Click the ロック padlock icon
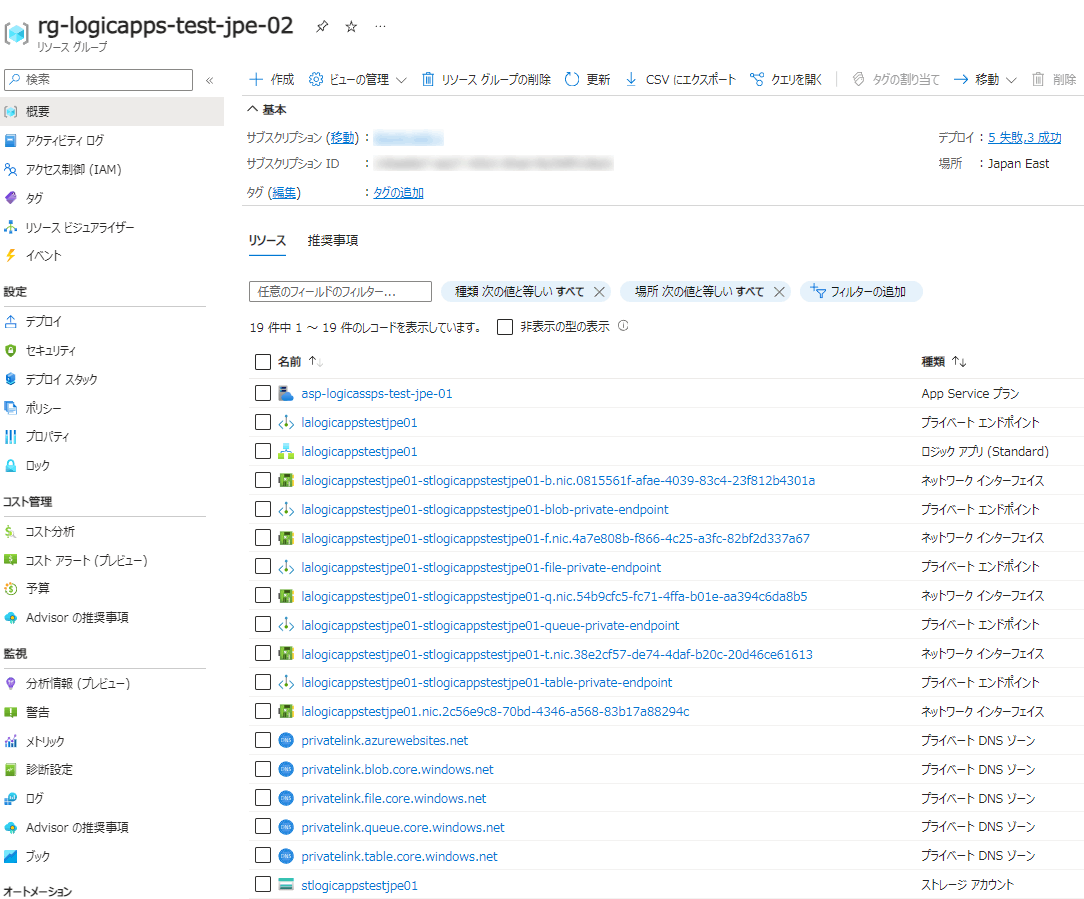The width and height of the screenshot is (1084, 899). click(10, 465)
